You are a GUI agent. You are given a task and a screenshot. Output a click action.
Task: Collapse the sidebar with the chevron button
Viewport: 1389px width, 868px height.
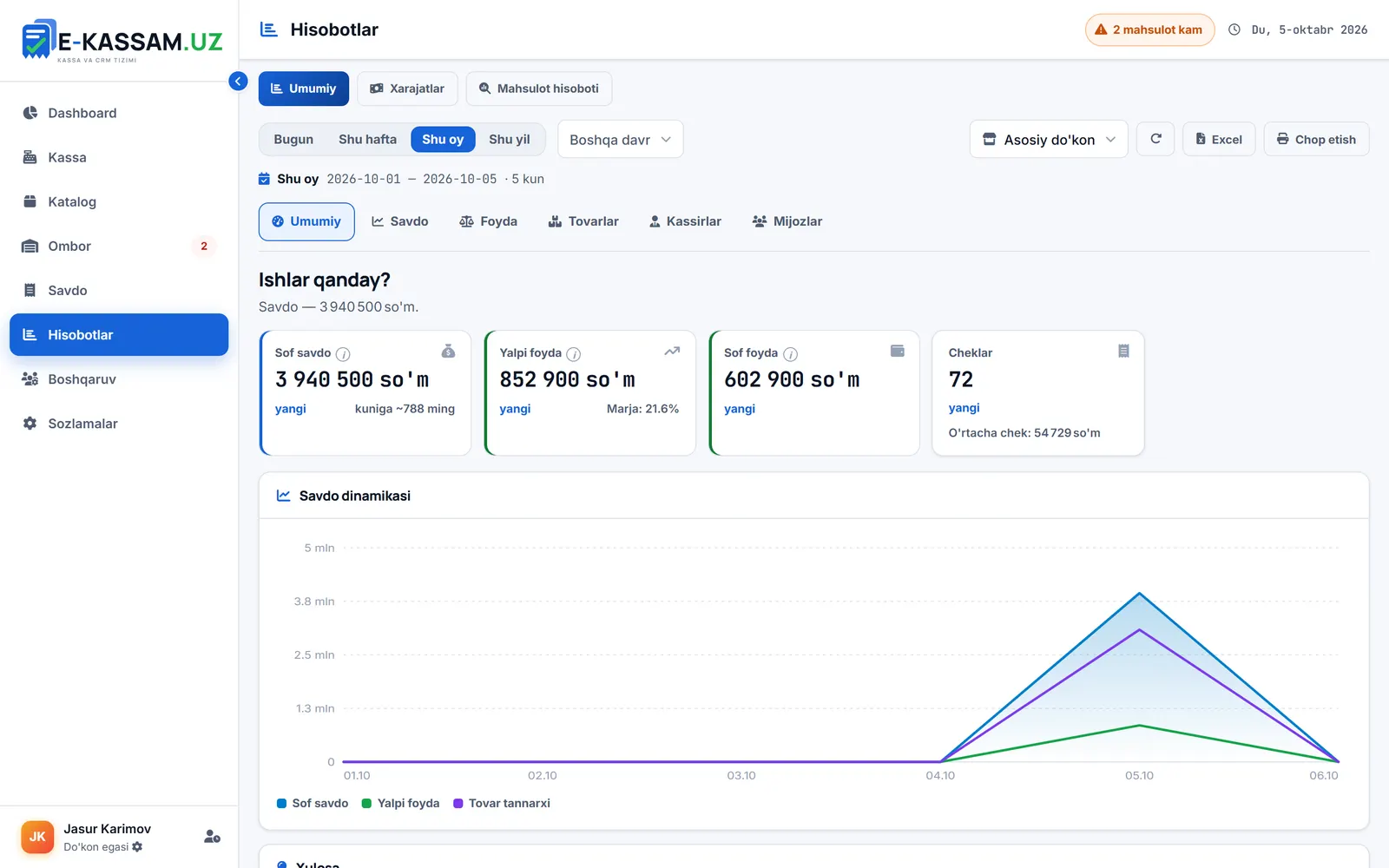tap(238, 82)
